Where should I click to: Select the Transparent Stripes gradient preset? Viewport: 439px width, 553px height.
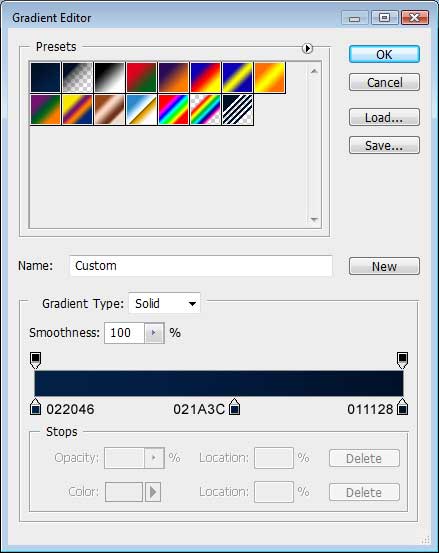click(237, 109)
